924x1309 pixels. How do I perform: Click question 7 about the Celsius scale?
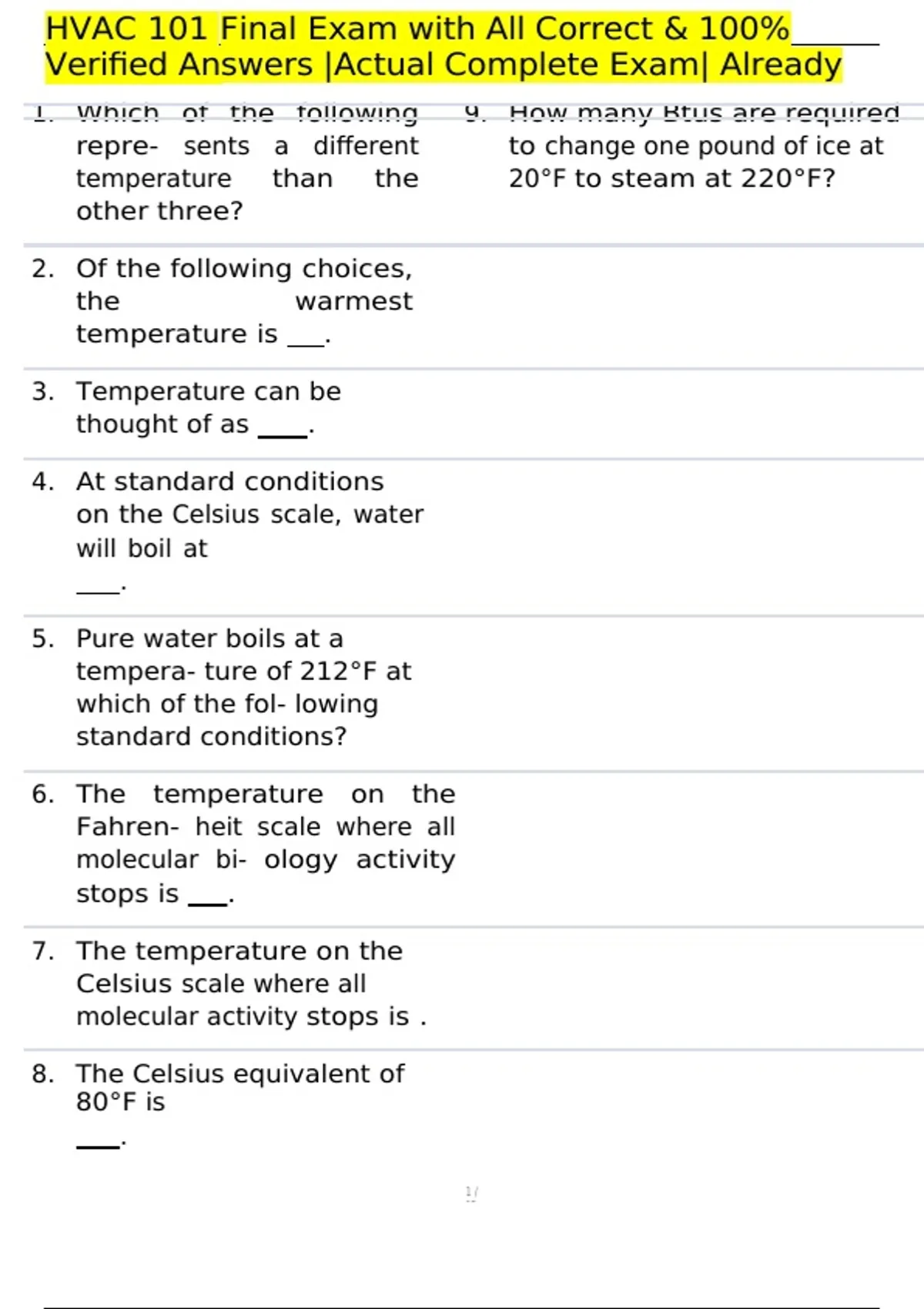250,983
